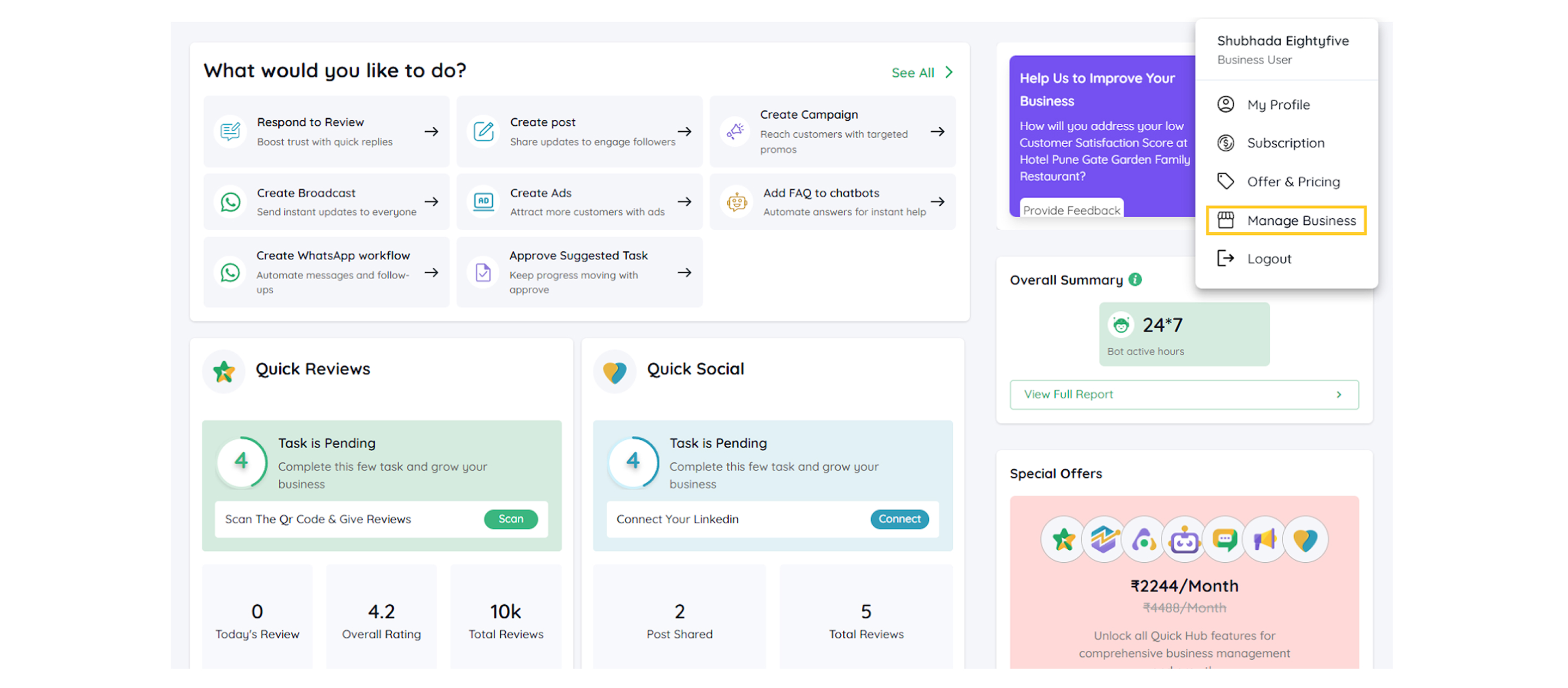Click the Quick Reviews star icon
This screenshot has height=688, width=1568.
click(x=224, y=371)
